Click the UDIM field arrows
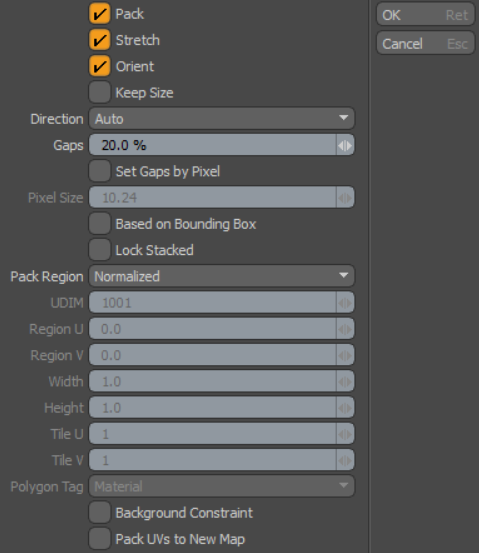The width and height of the screenshot is (479, 553). pos(345,303)
